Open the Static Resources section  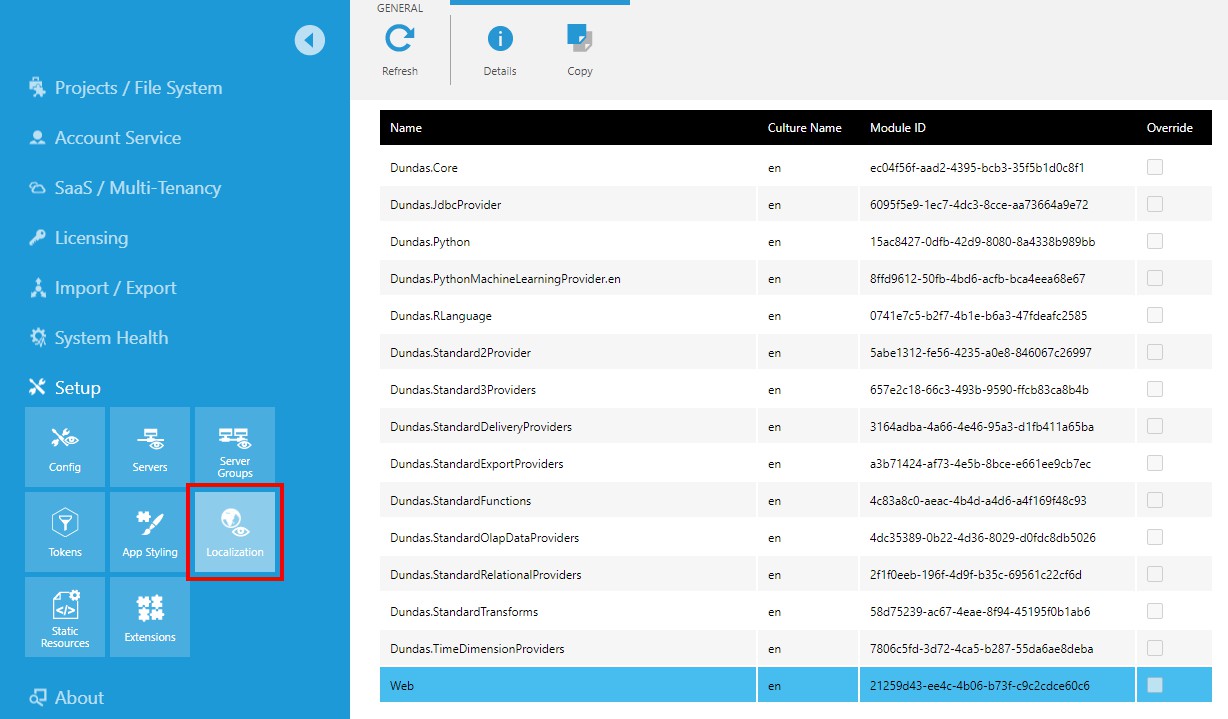pos(64,616)
